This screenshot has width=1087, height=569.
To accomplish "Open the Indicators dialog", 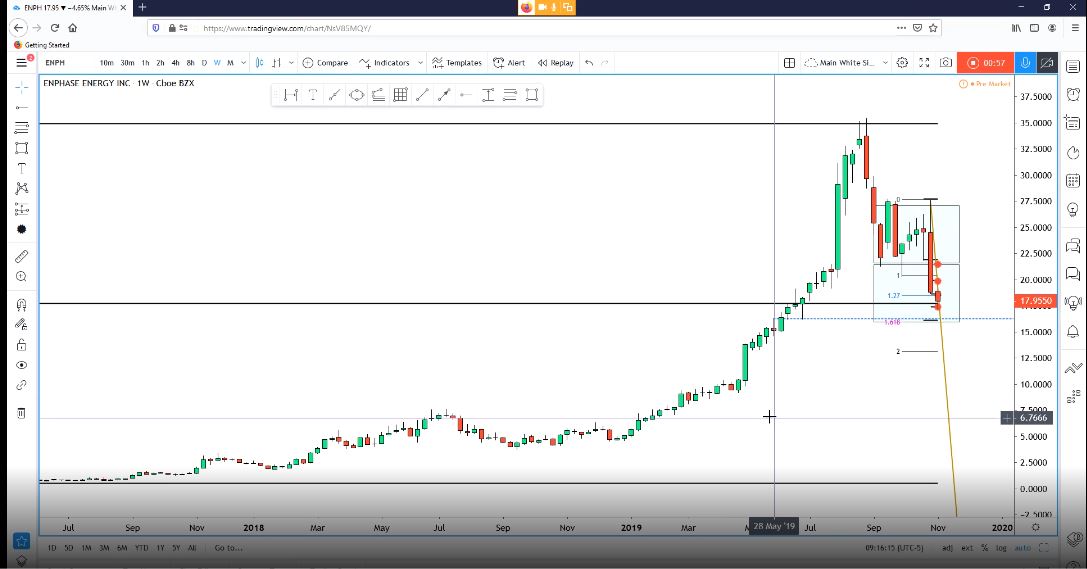I will 384,62.
